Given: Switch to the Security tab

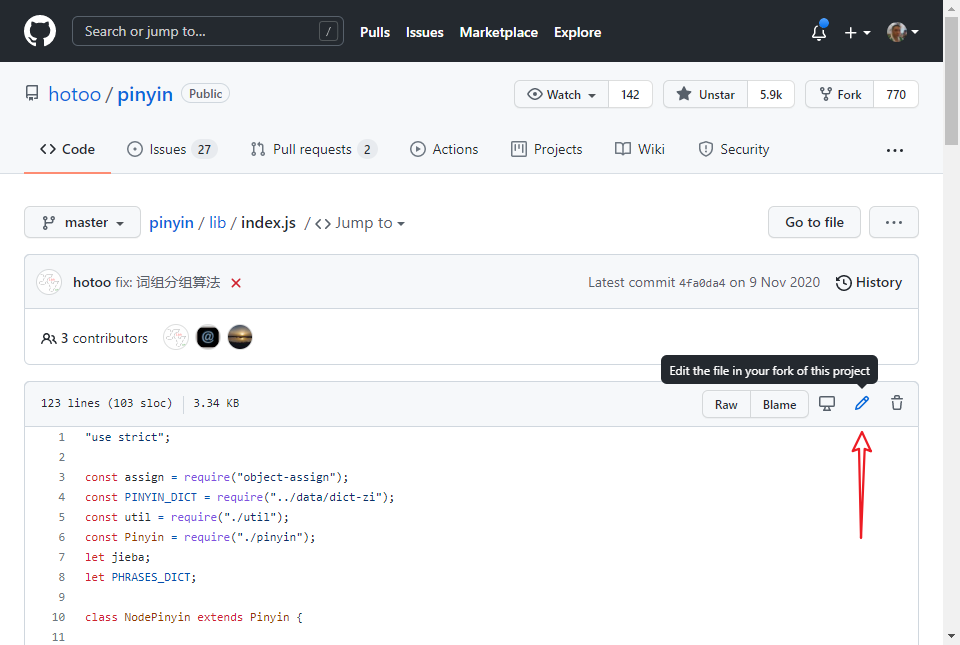Looking at the screenshot, I should click(733, 149).
